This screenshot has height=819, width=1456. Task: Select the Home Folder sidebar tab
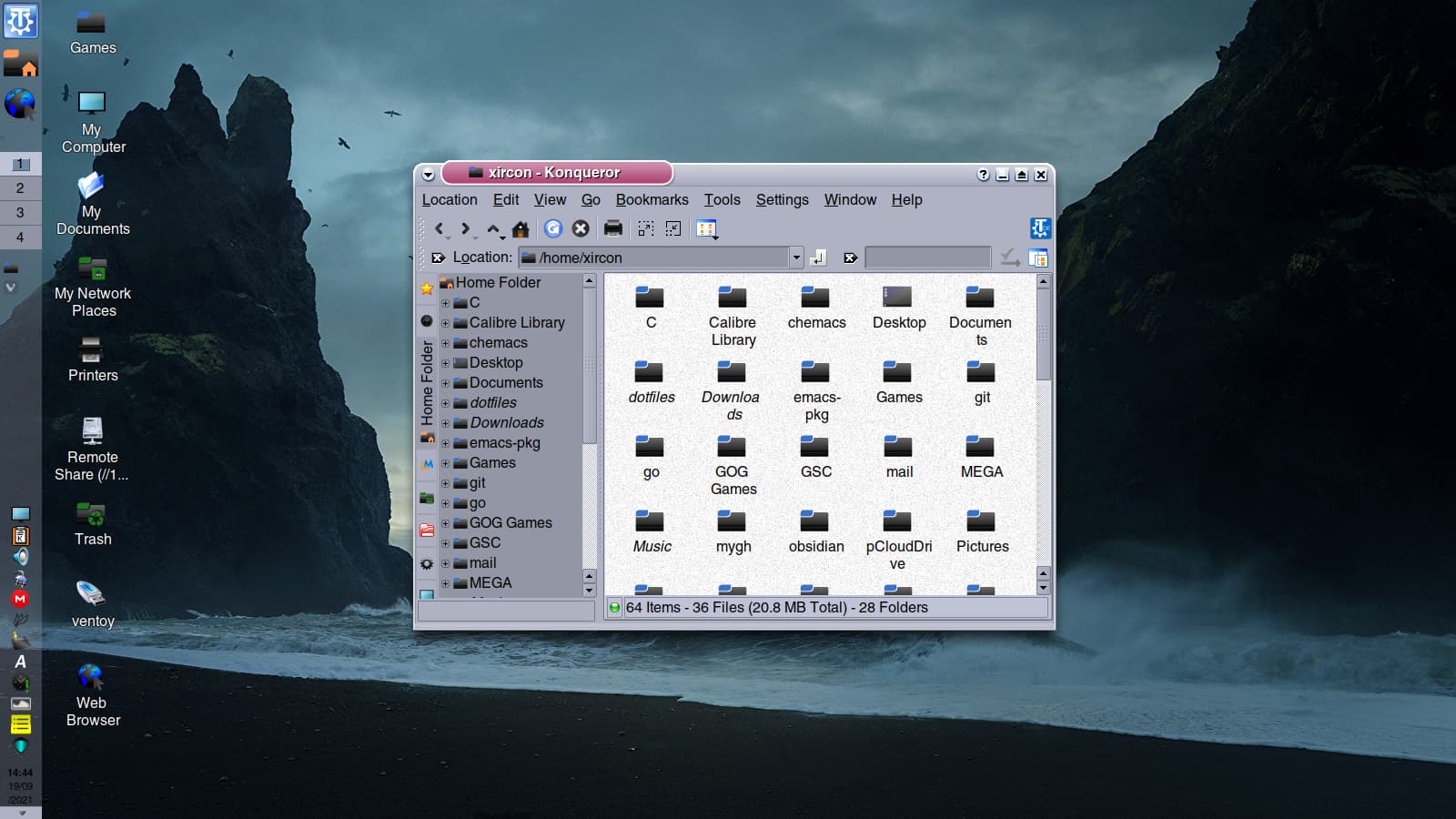coord(426,391)
